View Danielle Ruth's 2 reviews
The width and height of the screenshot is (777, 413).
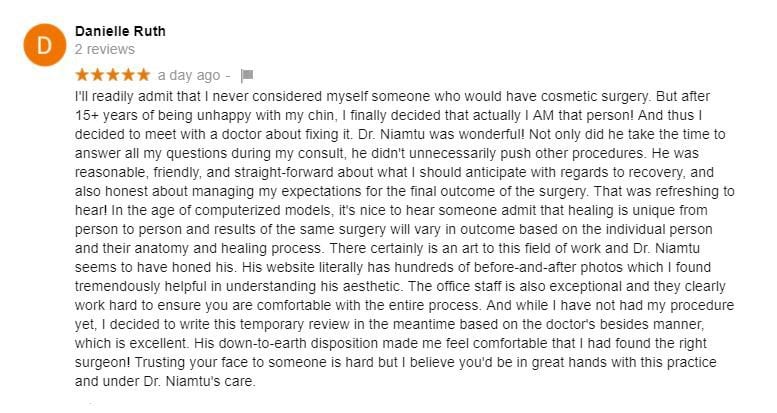point(105,49)
